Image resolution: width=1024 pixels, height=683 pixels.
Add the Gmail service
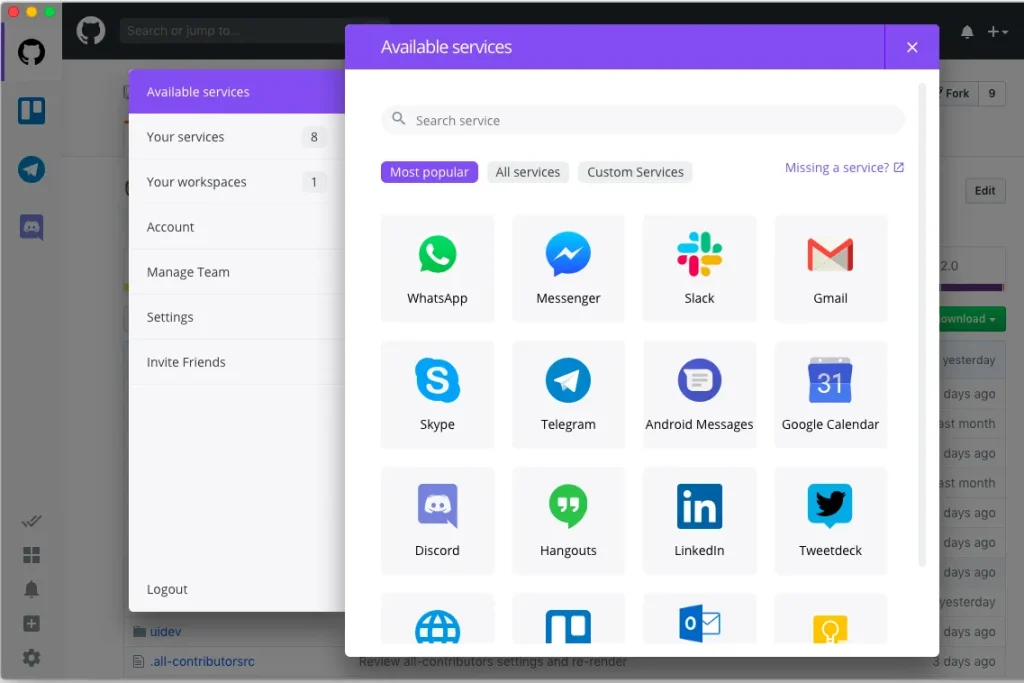(x=830, y=268)
